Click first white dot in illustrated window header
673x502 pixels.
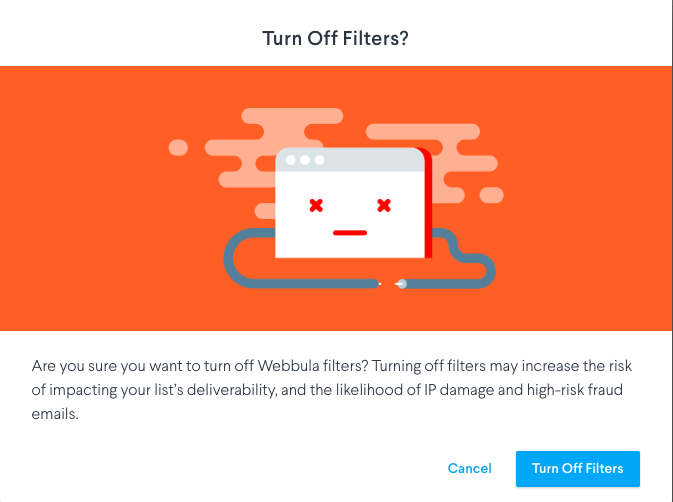pos(291,160)
